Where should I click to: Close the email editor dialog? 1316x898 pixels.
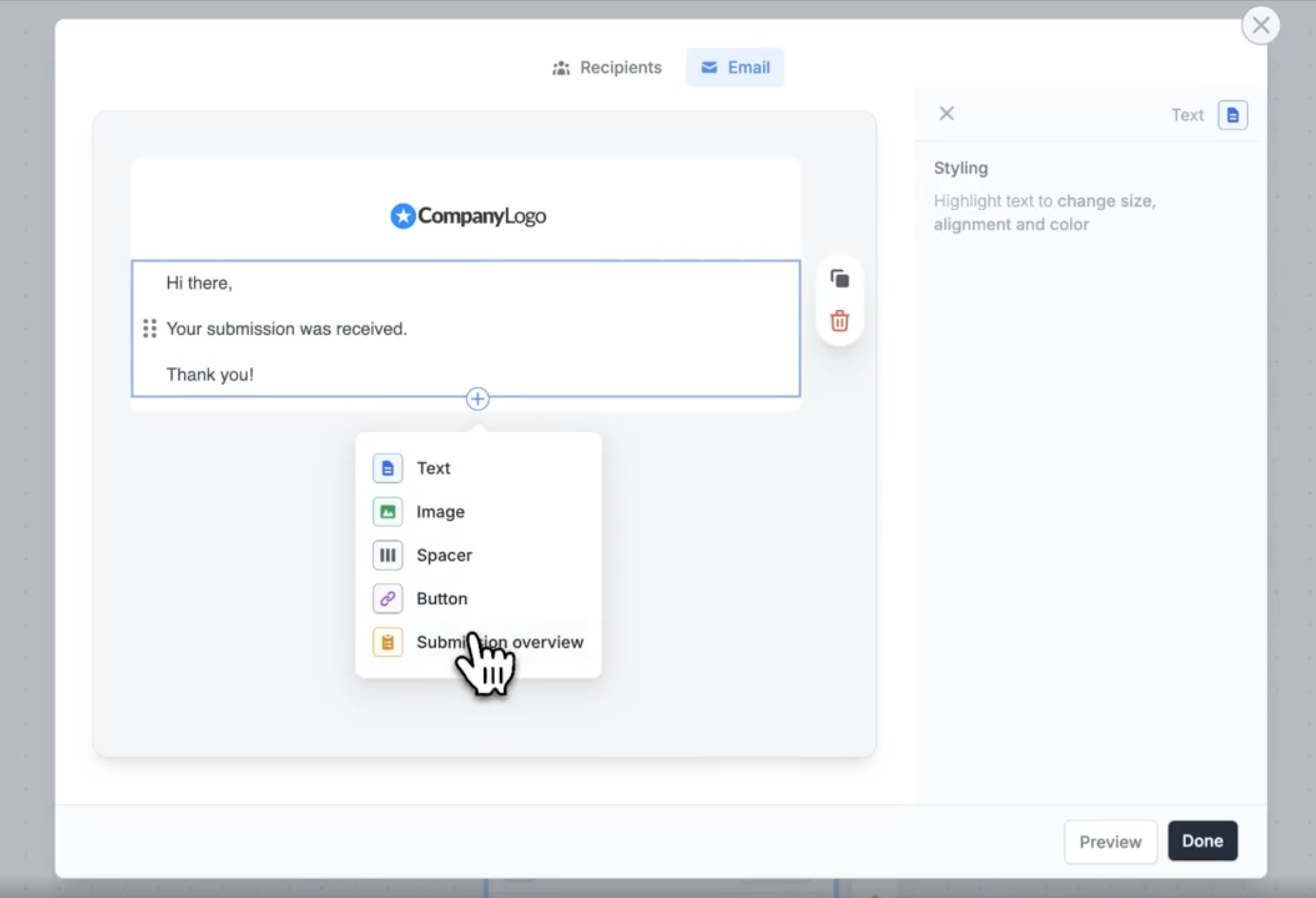pos(1261,25)
